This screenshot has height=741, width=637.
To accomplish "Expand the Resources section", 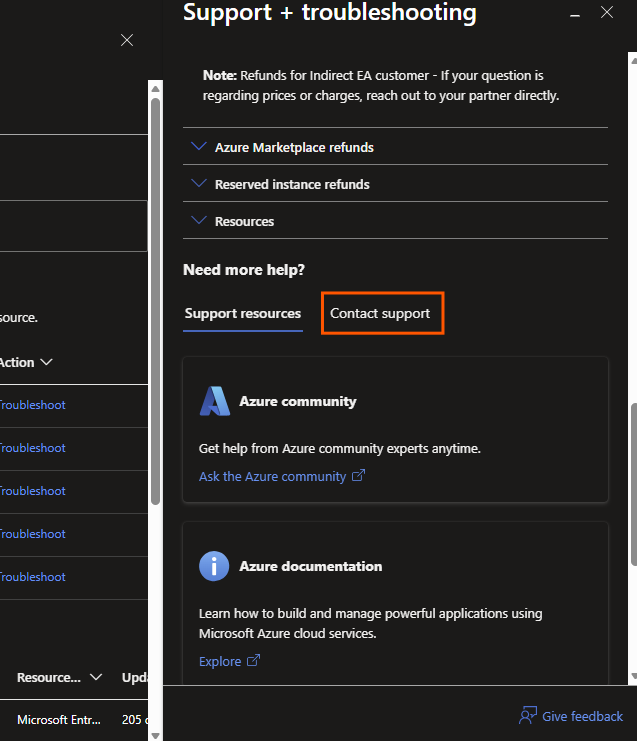I will 395,221.
